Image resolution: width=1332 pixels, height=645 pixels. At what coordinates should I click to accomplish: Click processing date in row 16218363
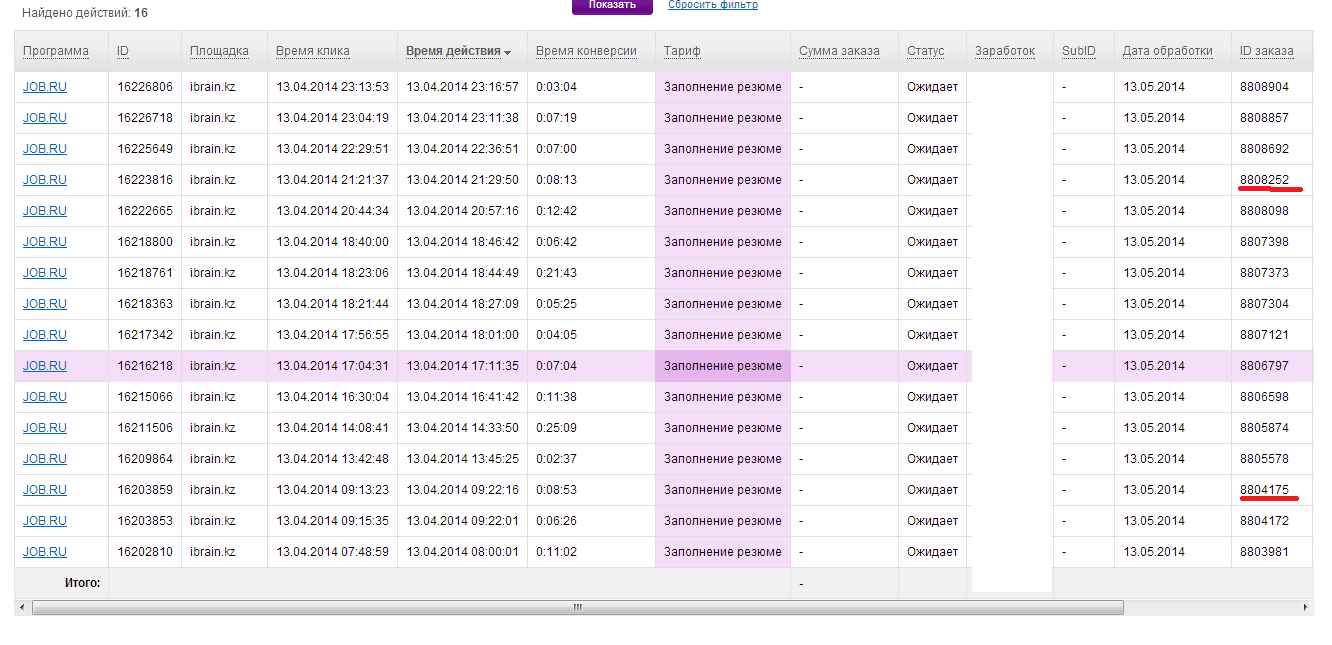click(1154, 304)
